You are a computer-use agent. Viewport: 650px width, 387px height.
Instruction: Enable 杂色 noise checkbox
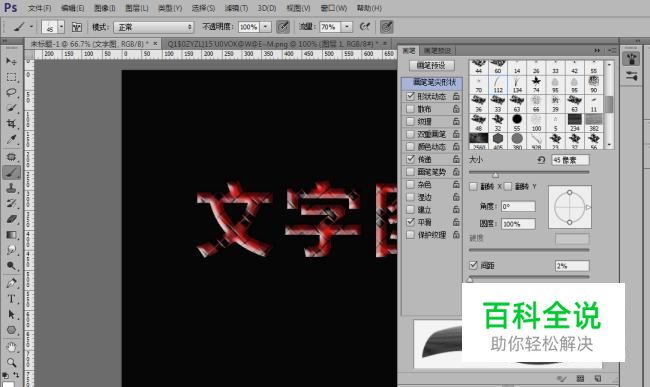point(410,184)
